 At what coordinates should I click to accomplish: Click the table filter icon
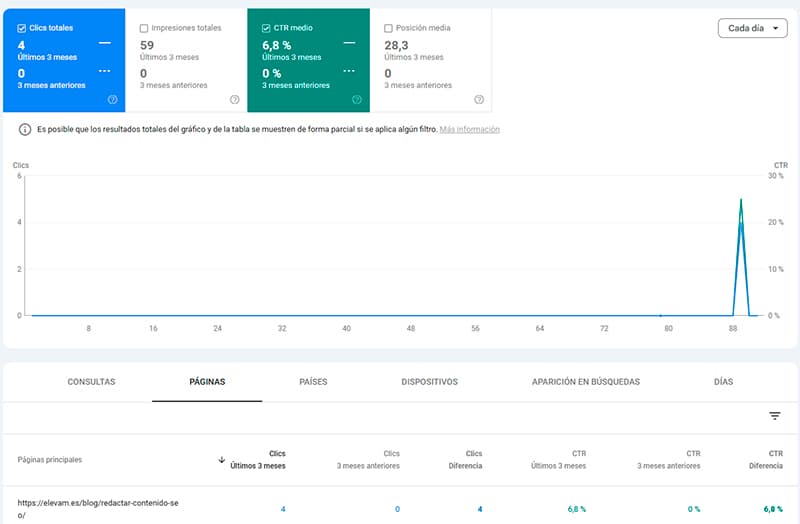[x=774, y=416]
